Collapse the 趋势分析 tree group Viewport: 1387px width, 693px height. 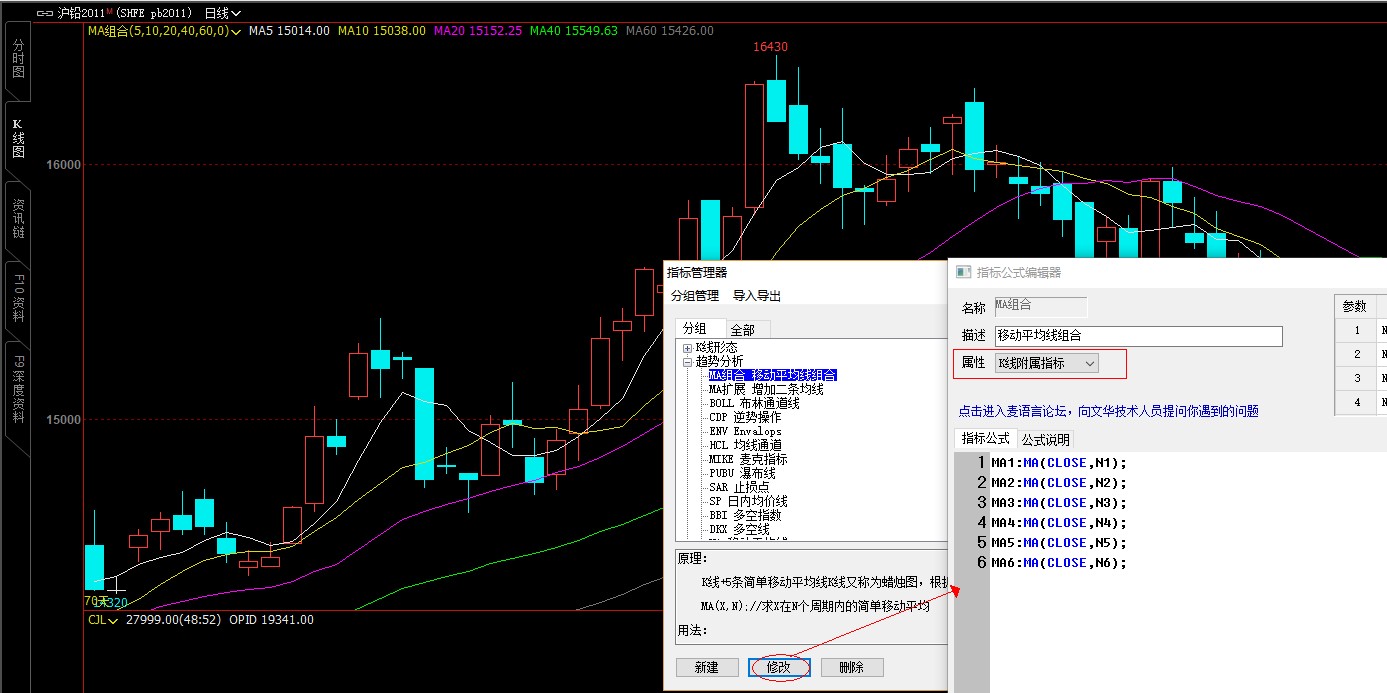click(688, 362)
